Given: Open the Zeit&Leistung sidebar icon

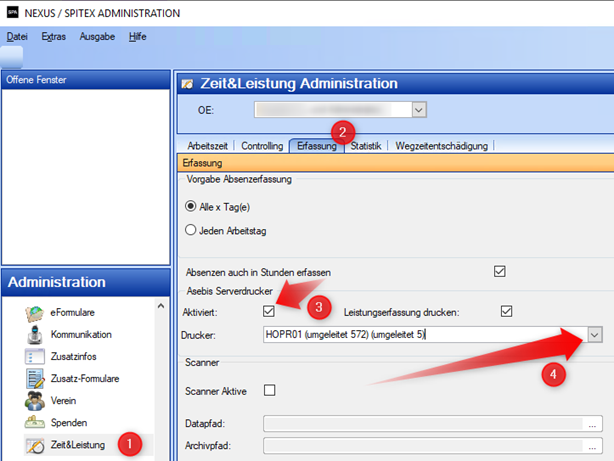Looking at the screenshot, I should [34, 445].
